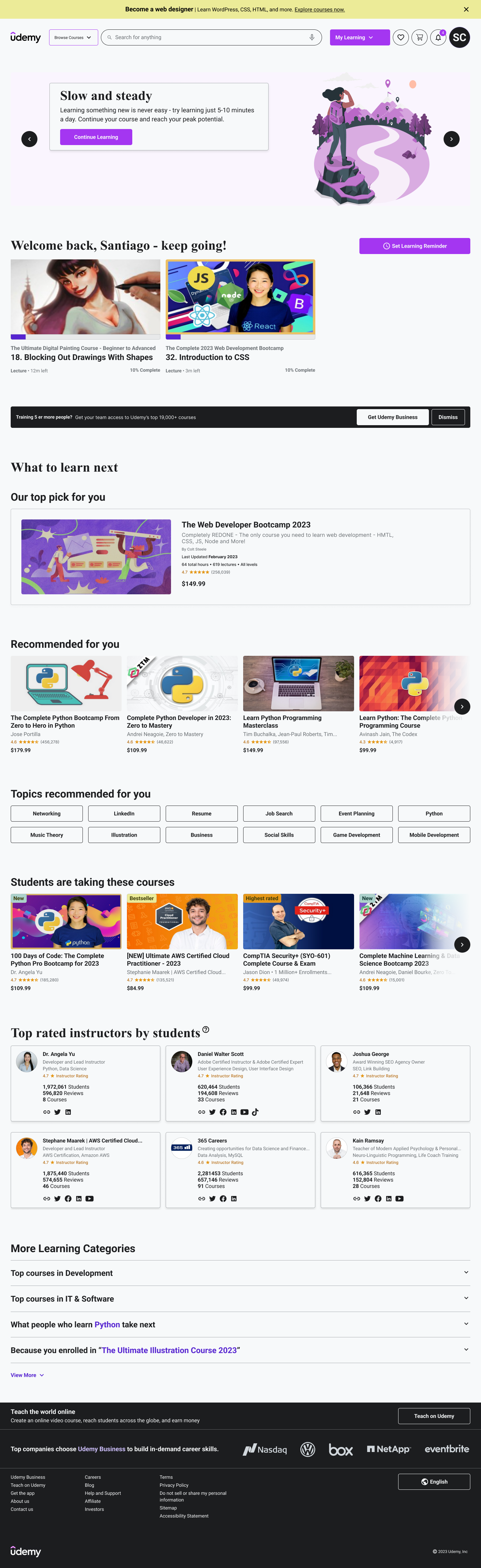This screenshot has width=481, height=1568.
Task: Open the My Learning menu
Action: tap(360, 38)
